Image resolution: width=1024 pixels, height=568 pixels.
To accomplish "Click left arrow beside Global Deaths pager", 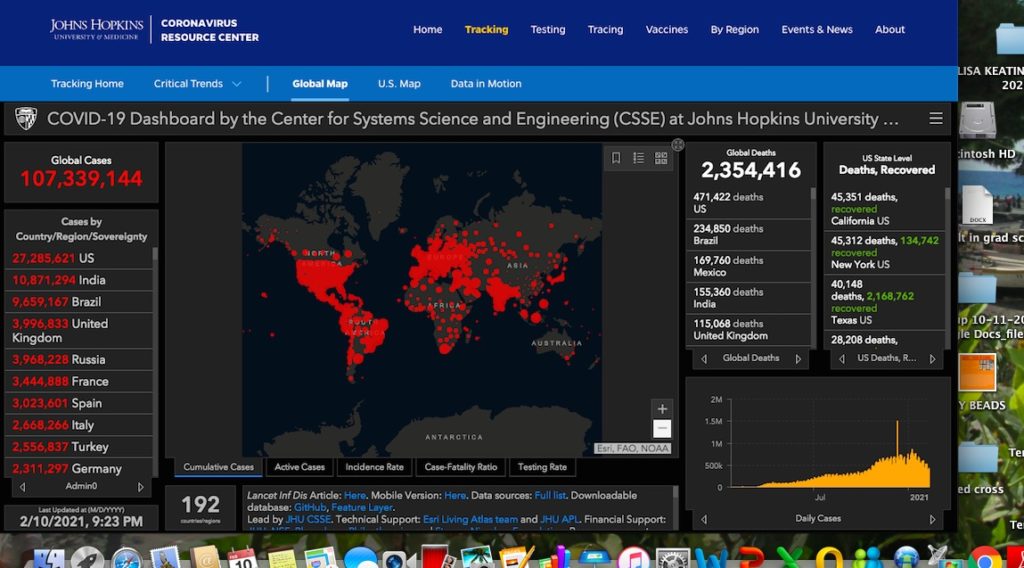I will click(x=704, y=358).
